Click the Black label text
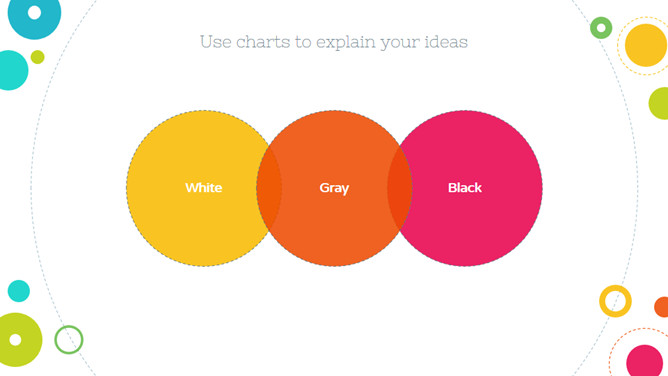668x376 pixels. (x=465, y=187)
